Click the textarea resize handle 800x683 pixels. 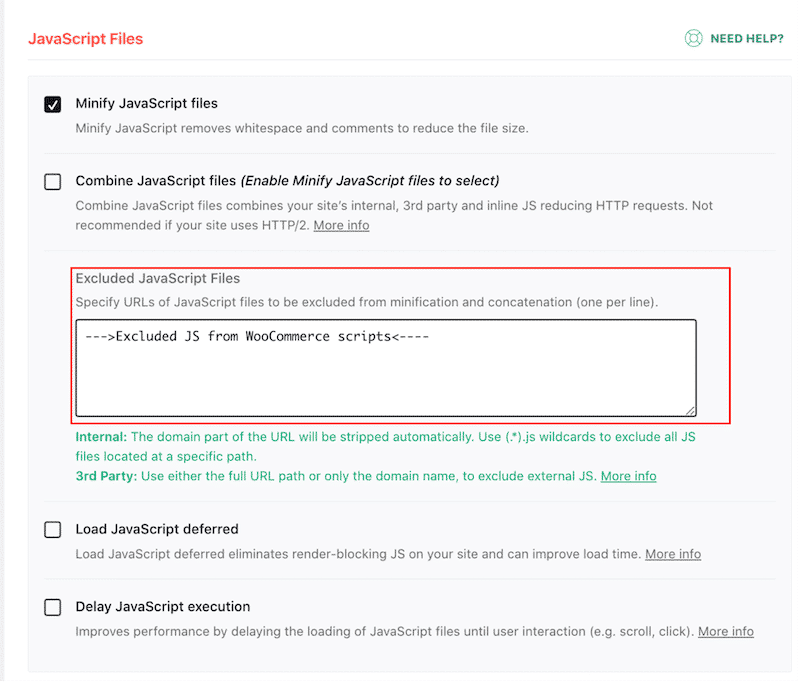690,407
